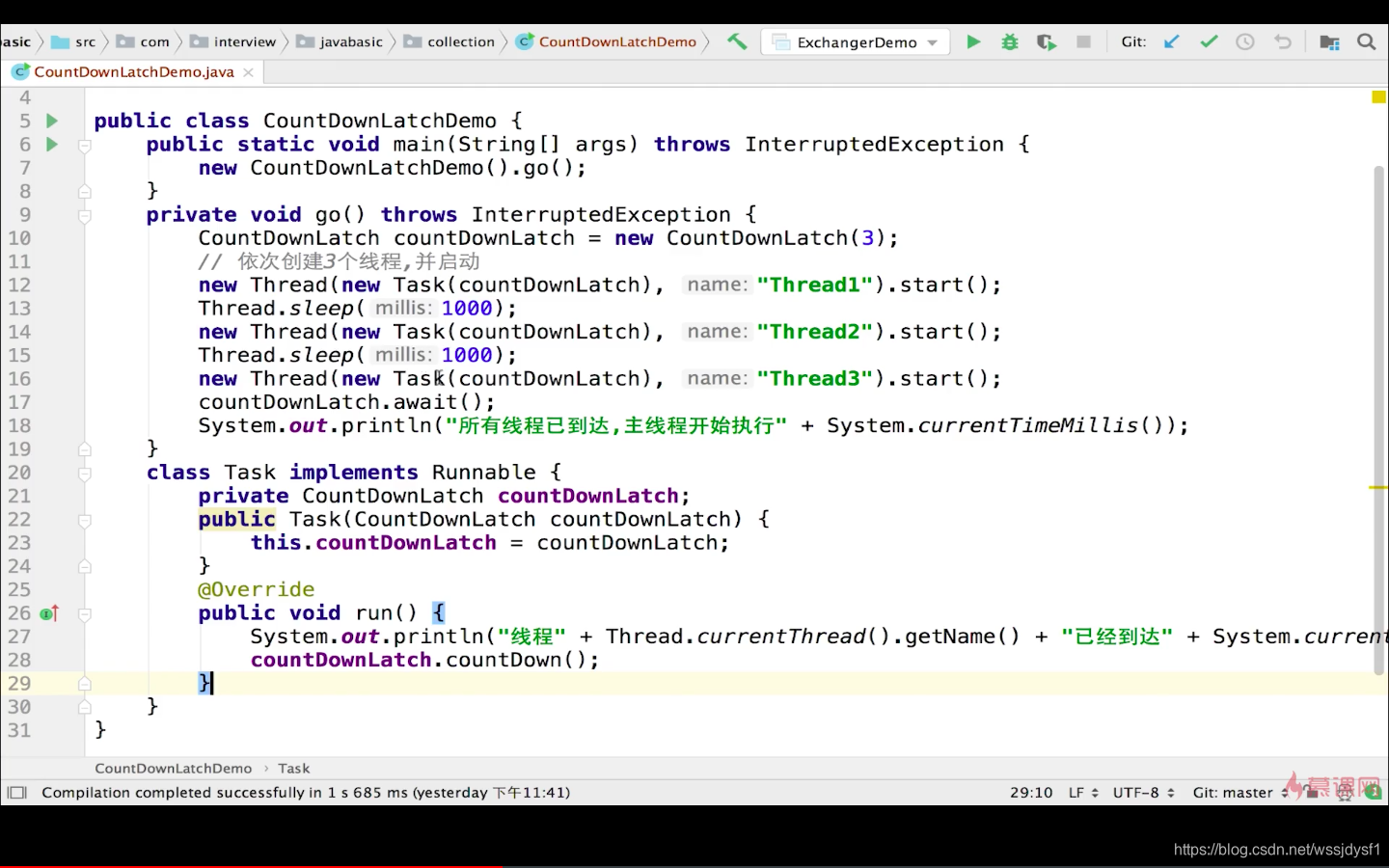Click new CountDownLatch(3) on line 10
This screenshot has height=868, width=1389.
tap(749, 238)
